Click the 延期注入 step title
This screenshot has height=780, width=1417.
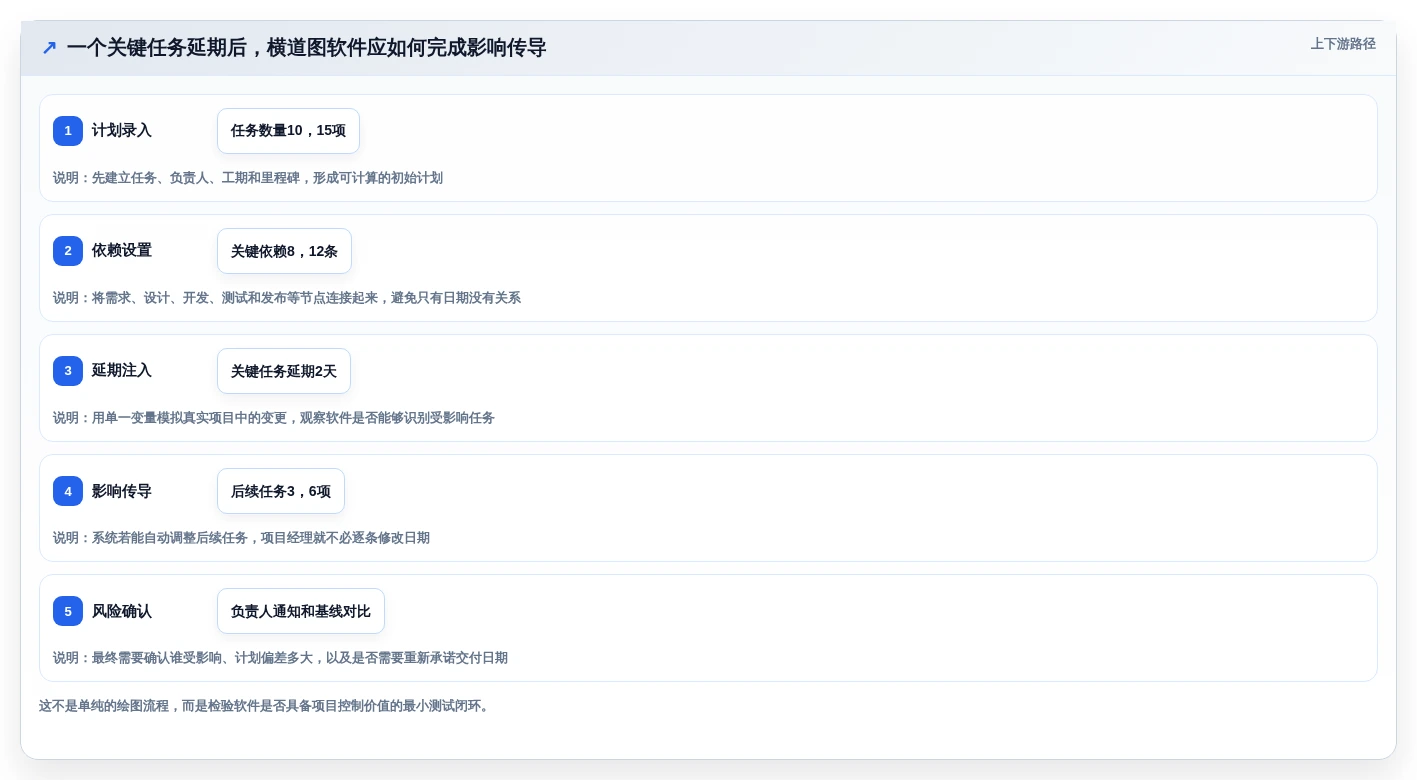(x=122, y=371)
